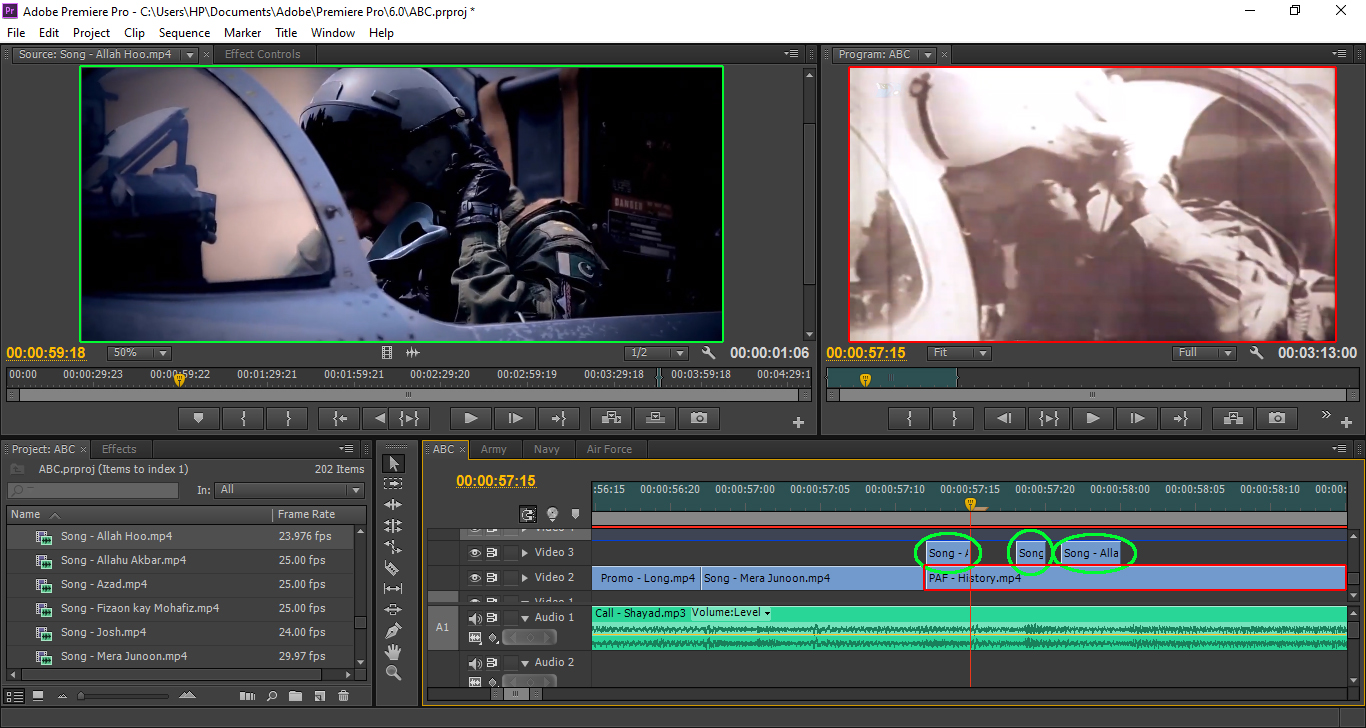Open the Clip menu
Screen dimensions: 1366x728
coord(134,33)
